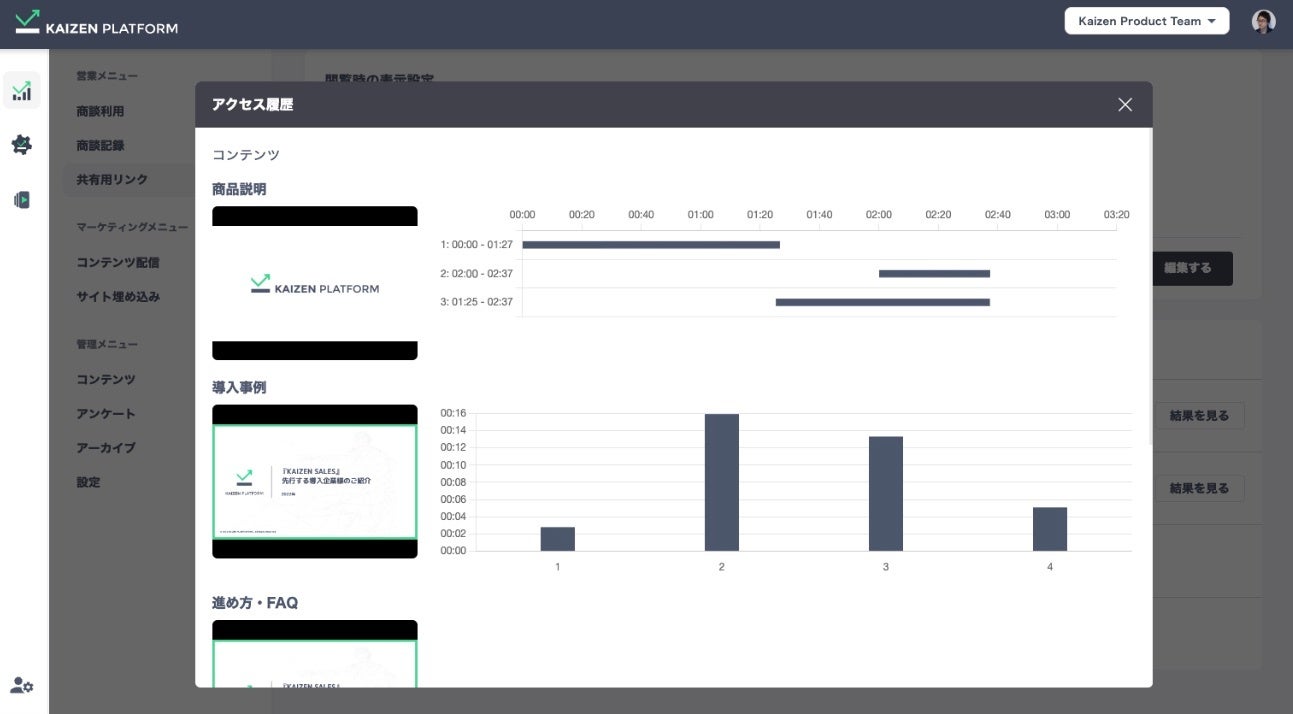Click the 00:16 y-axis label
The width and height of the screenshot is (1293, 714).
coord(453,413)
